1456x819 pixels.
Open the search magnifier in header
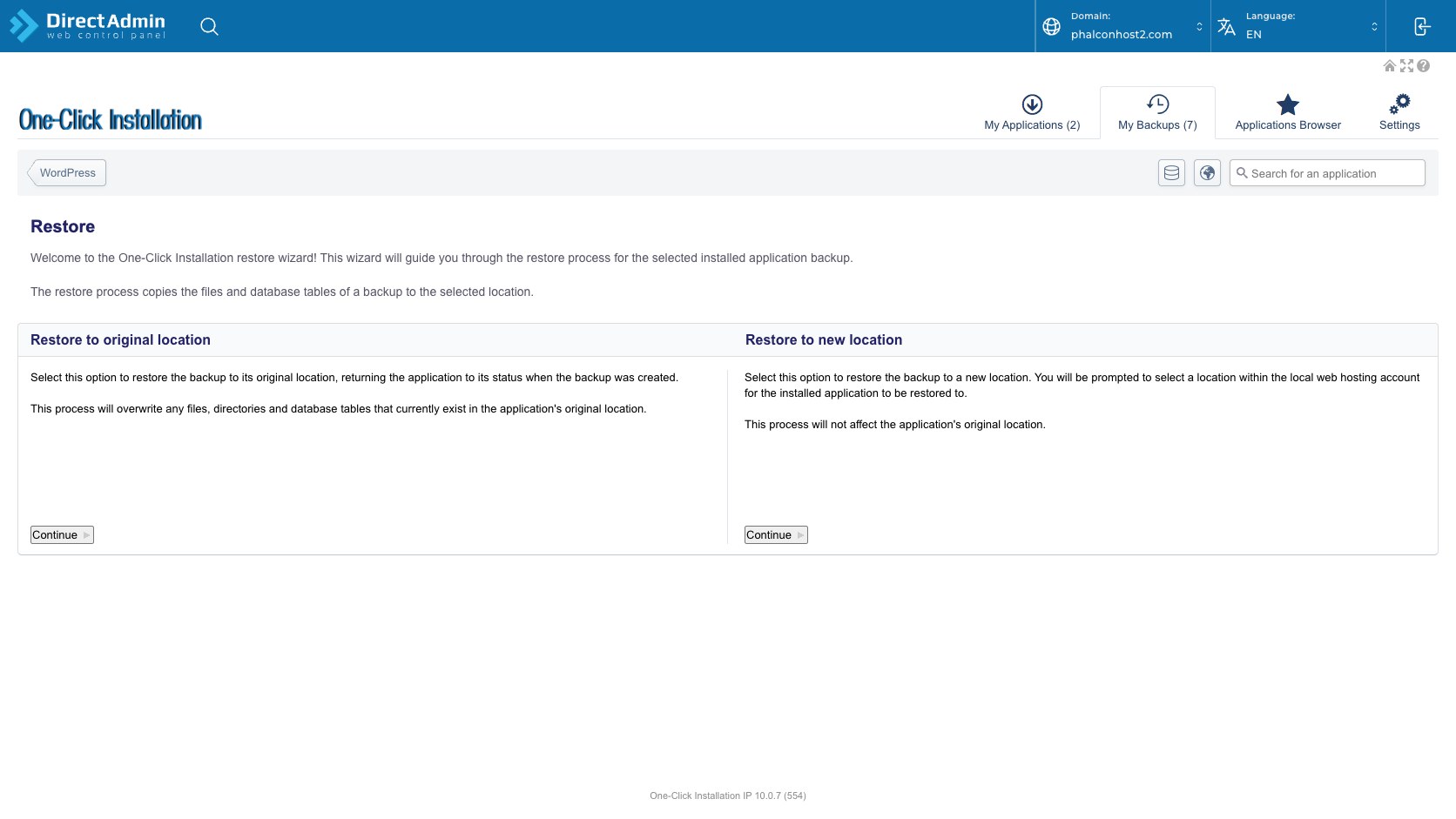209,26
